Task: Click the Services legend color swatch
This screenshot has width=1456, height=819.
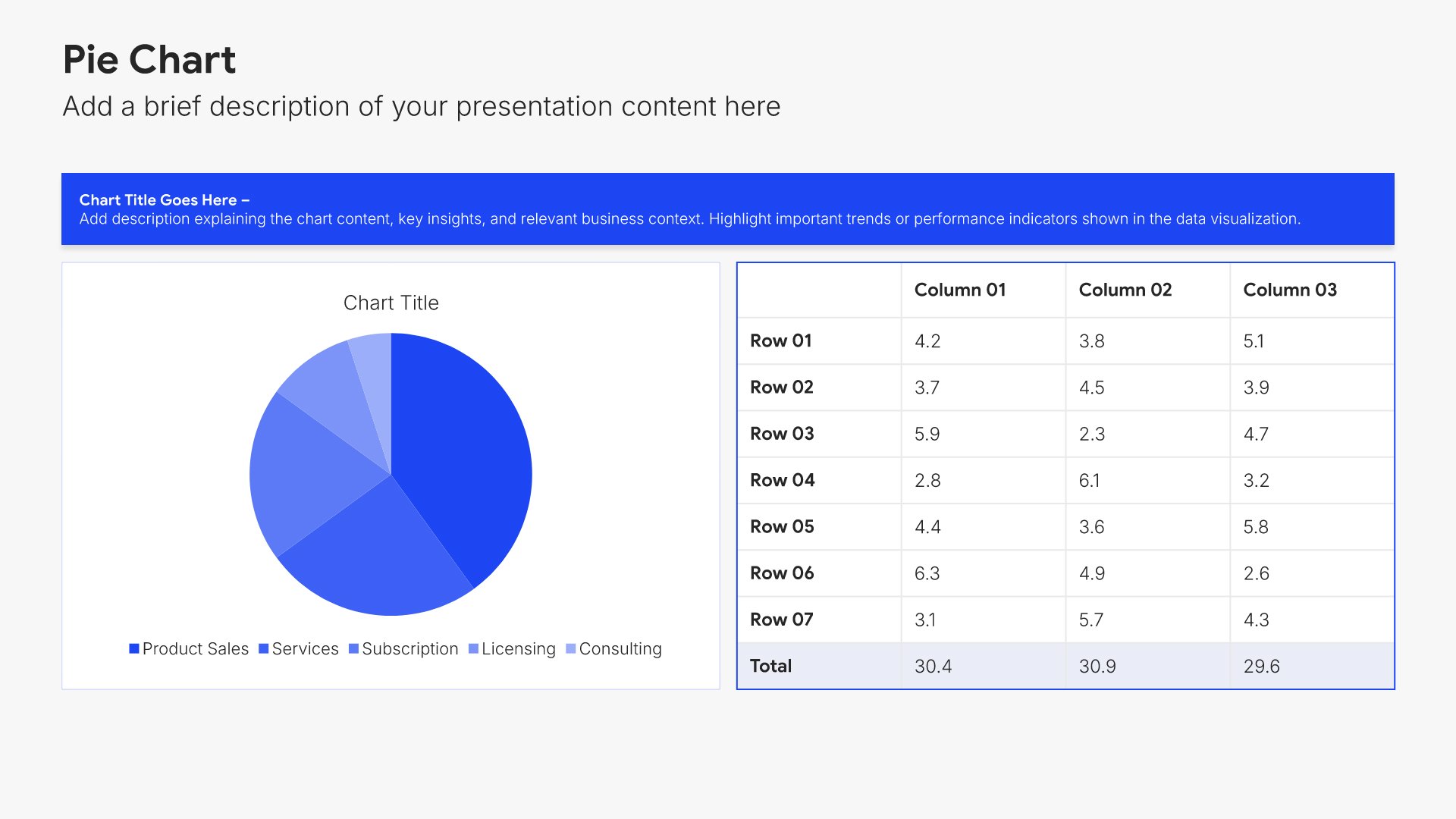Action: tap(264, 648)
